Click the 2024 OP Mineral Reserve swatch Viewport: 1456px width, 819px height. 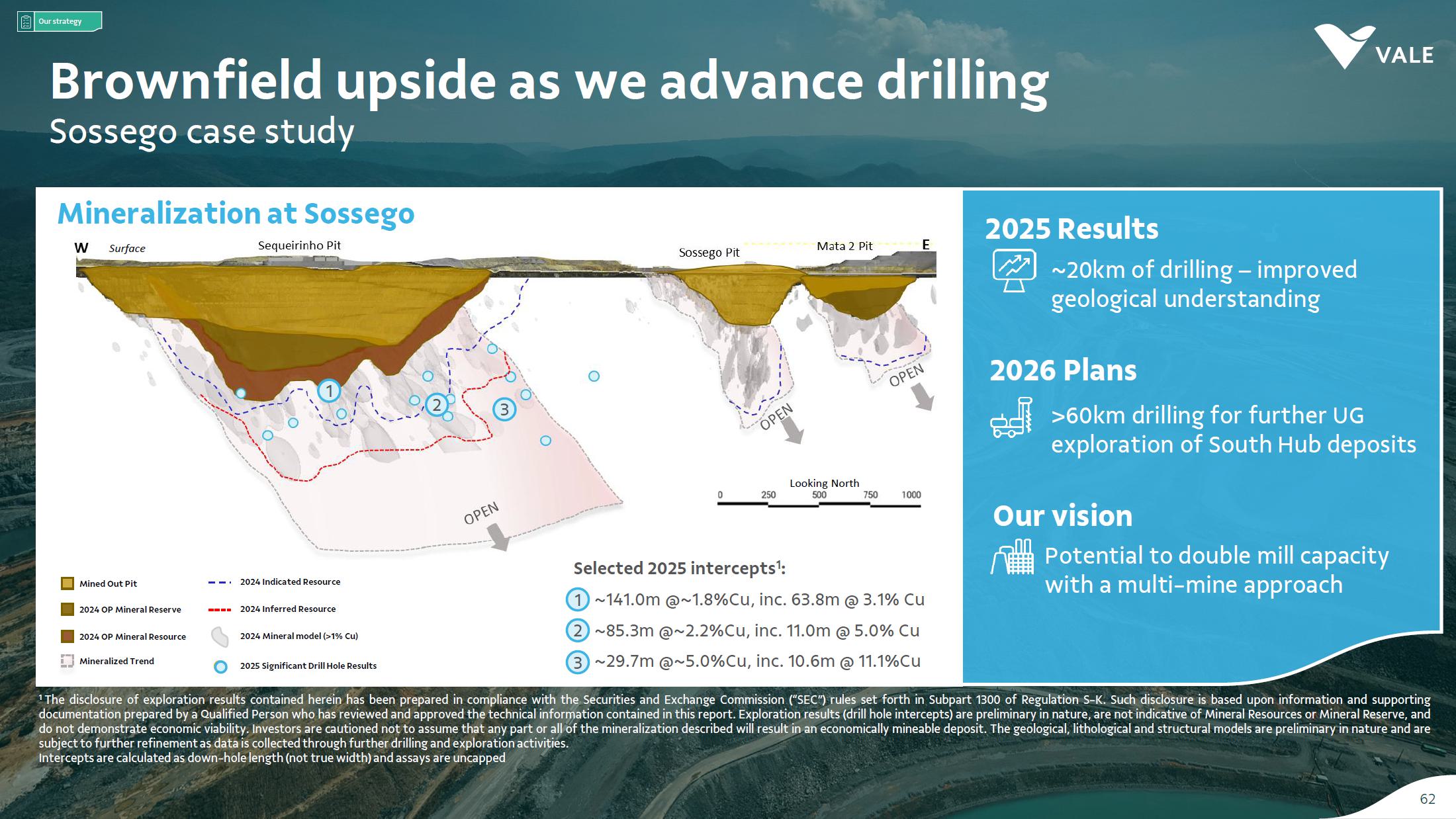67,609
